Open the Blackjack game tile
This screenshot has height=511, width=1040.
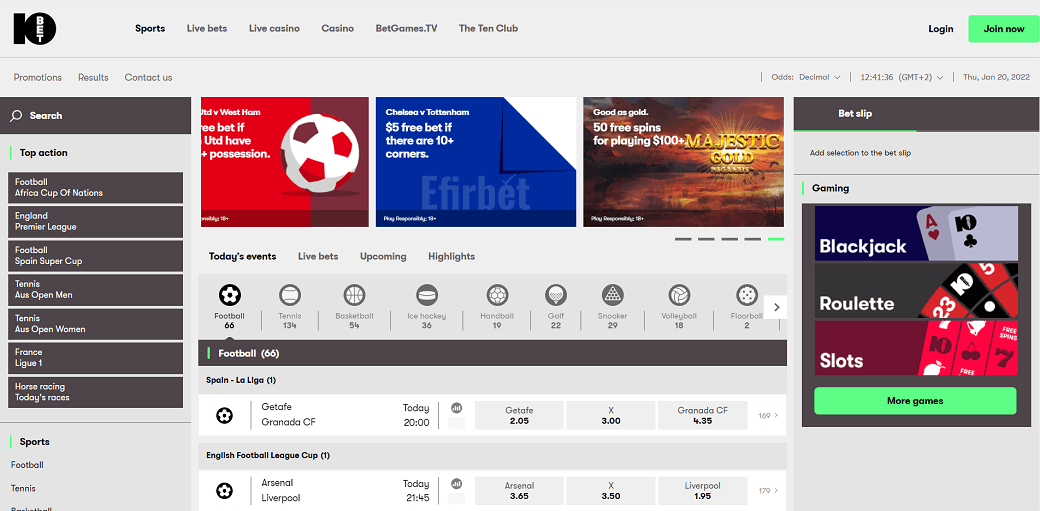[916, 233]
